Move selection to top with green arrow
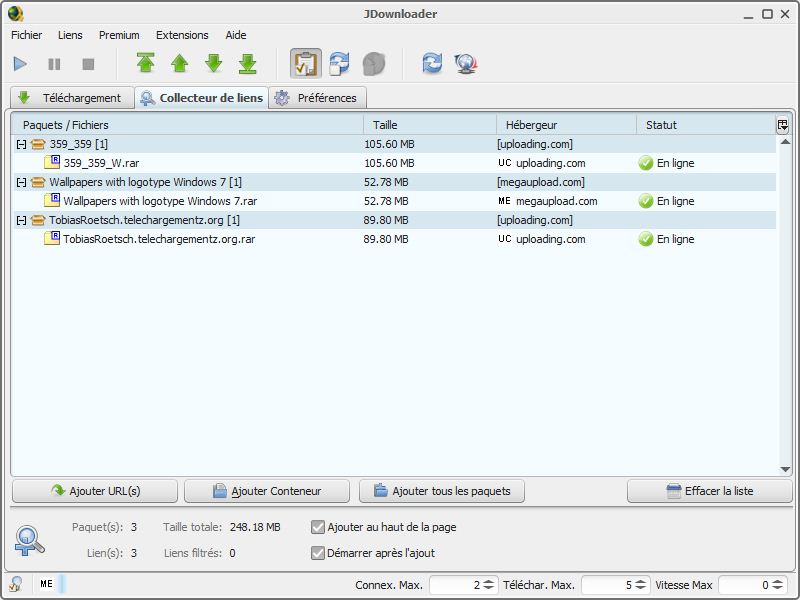Viewport: 800px width, 600px height. tap(146, 64)
